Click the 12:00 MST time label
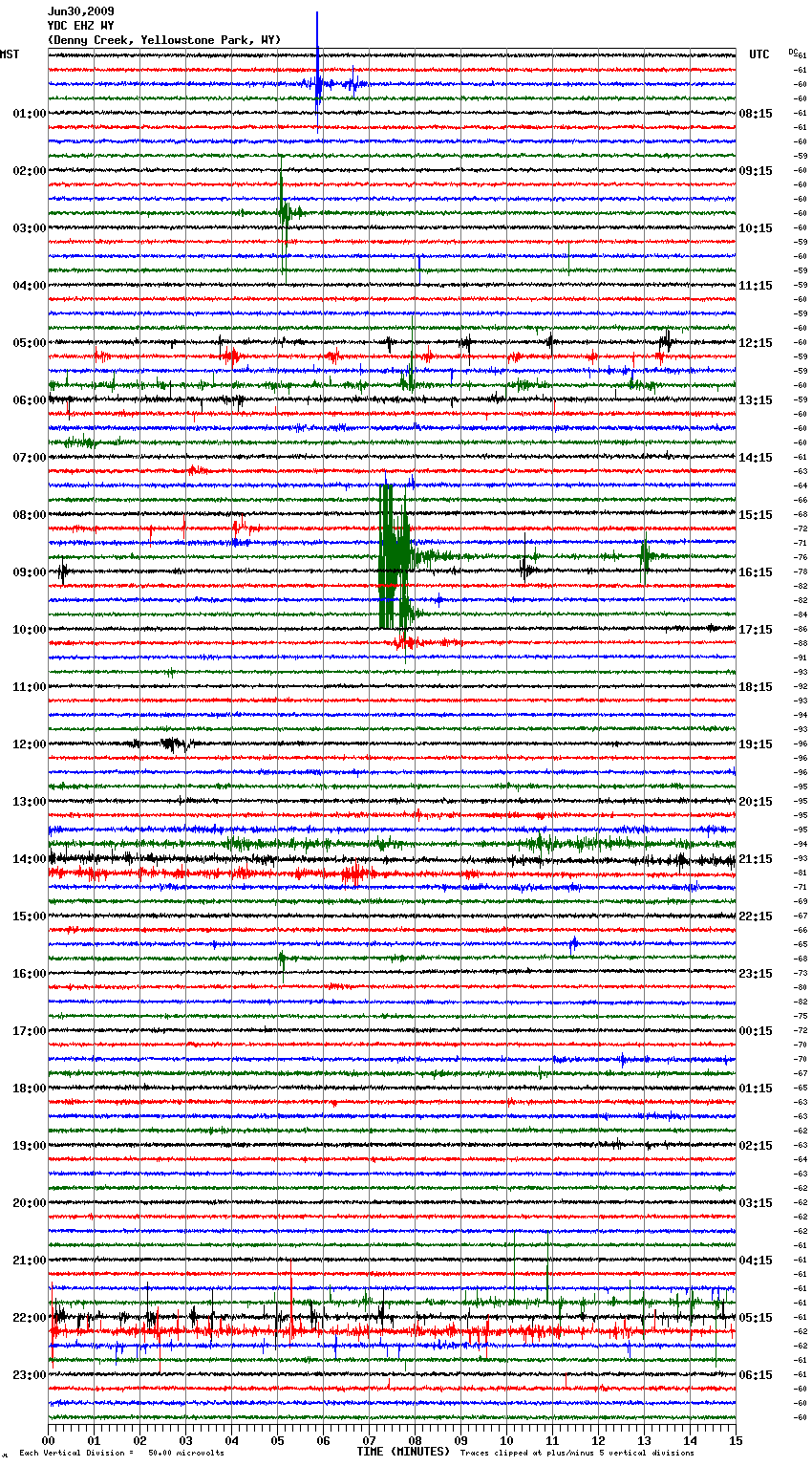The height and width of the screenshot is (1466, 812). 30,744
